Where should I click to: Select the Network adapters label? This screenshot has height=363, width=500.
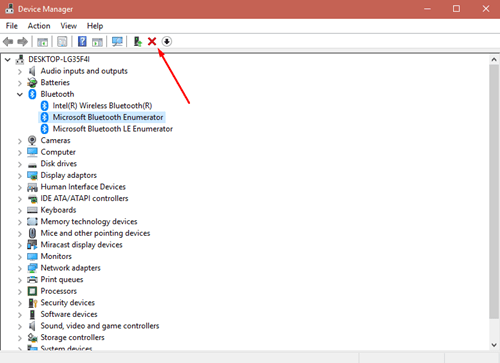coord(70,268)
